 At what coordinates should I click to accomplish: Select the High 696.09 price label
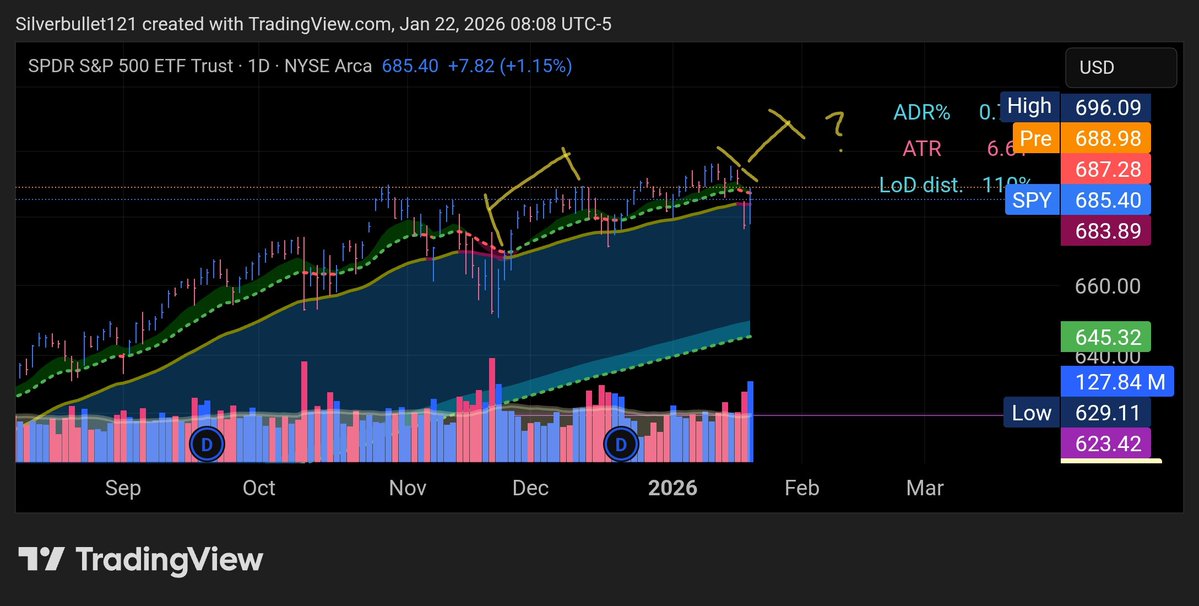coord(1077,107)
